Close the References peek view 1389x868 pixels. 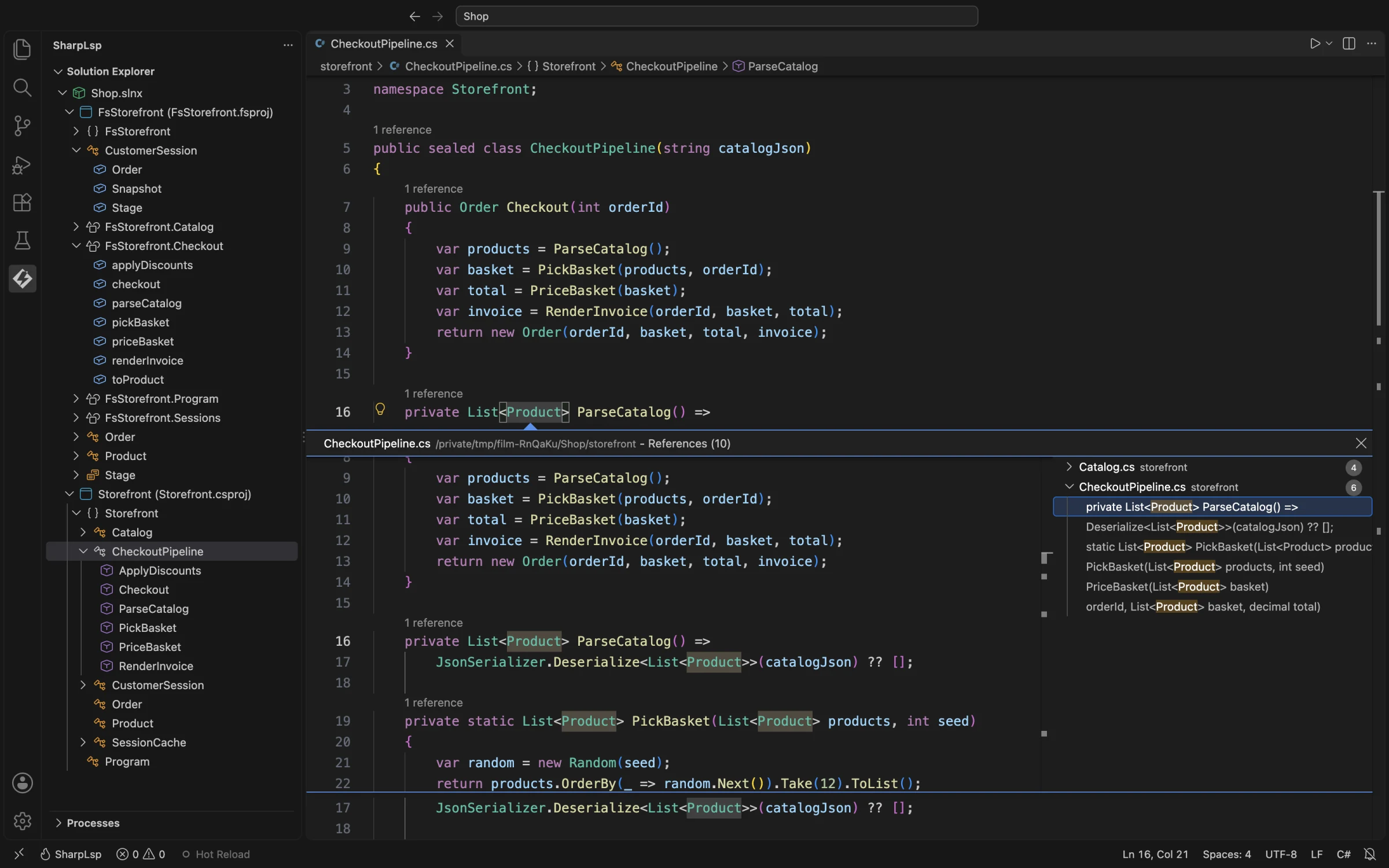[x=1361, y=443]
